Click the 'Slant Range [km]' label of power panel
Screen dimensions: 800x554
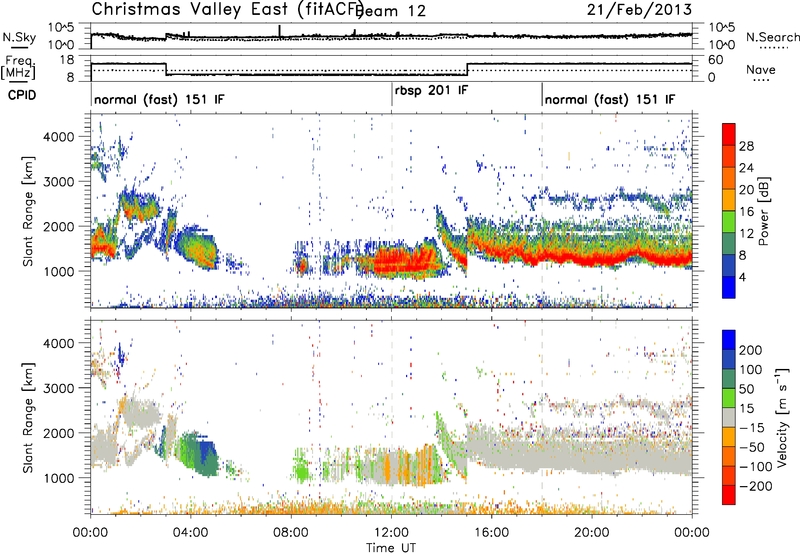tap(29, 211)
